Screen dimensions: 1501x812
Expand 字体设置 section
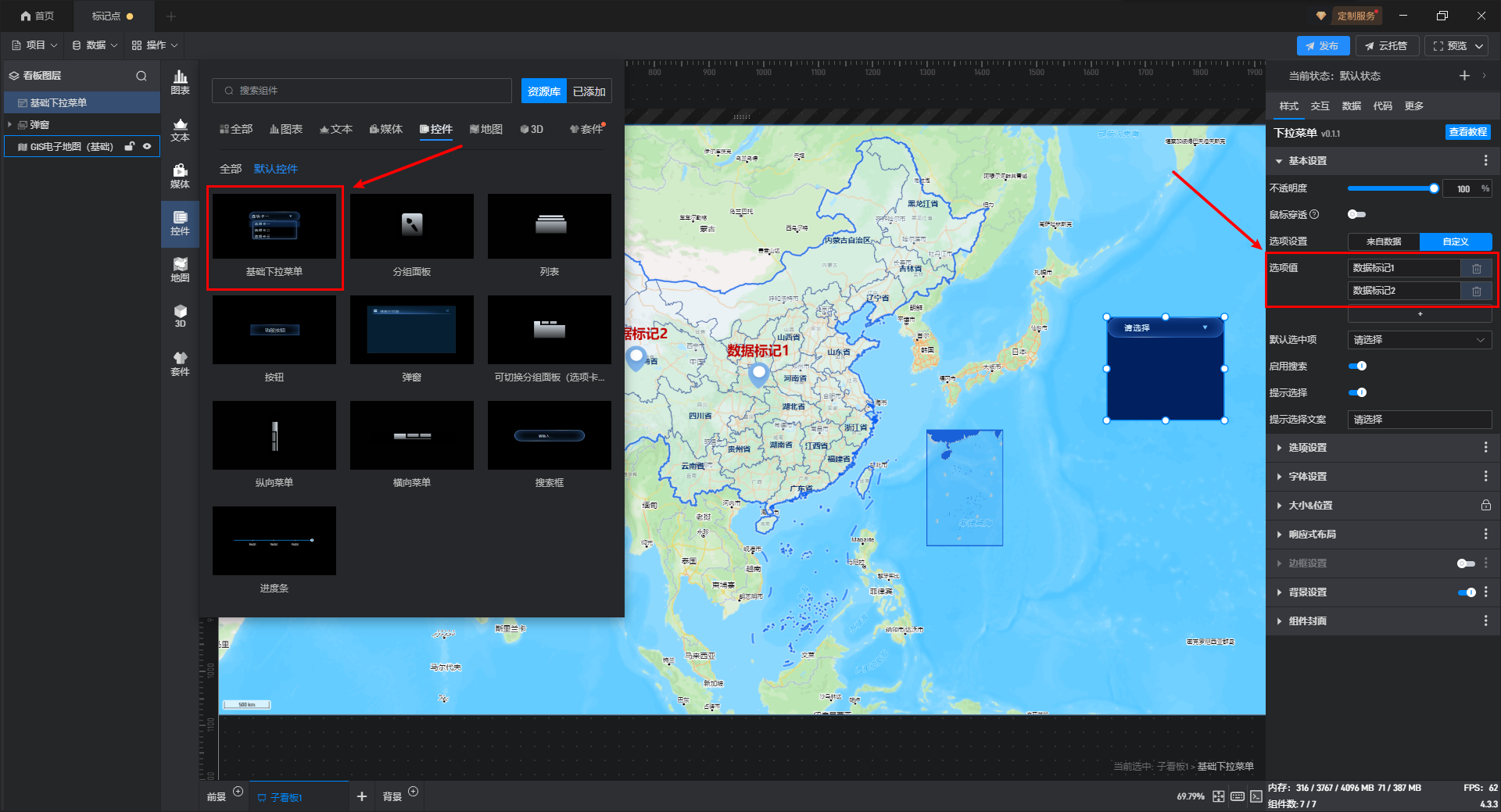(1279, 476)
